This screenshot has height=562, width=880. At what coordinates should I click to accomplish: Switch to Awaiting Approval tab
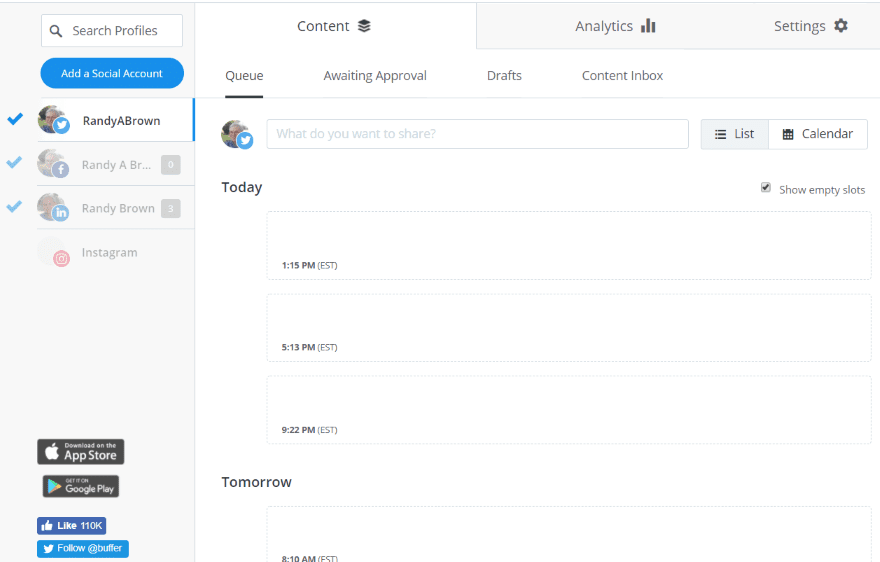[x=375, y=76]
